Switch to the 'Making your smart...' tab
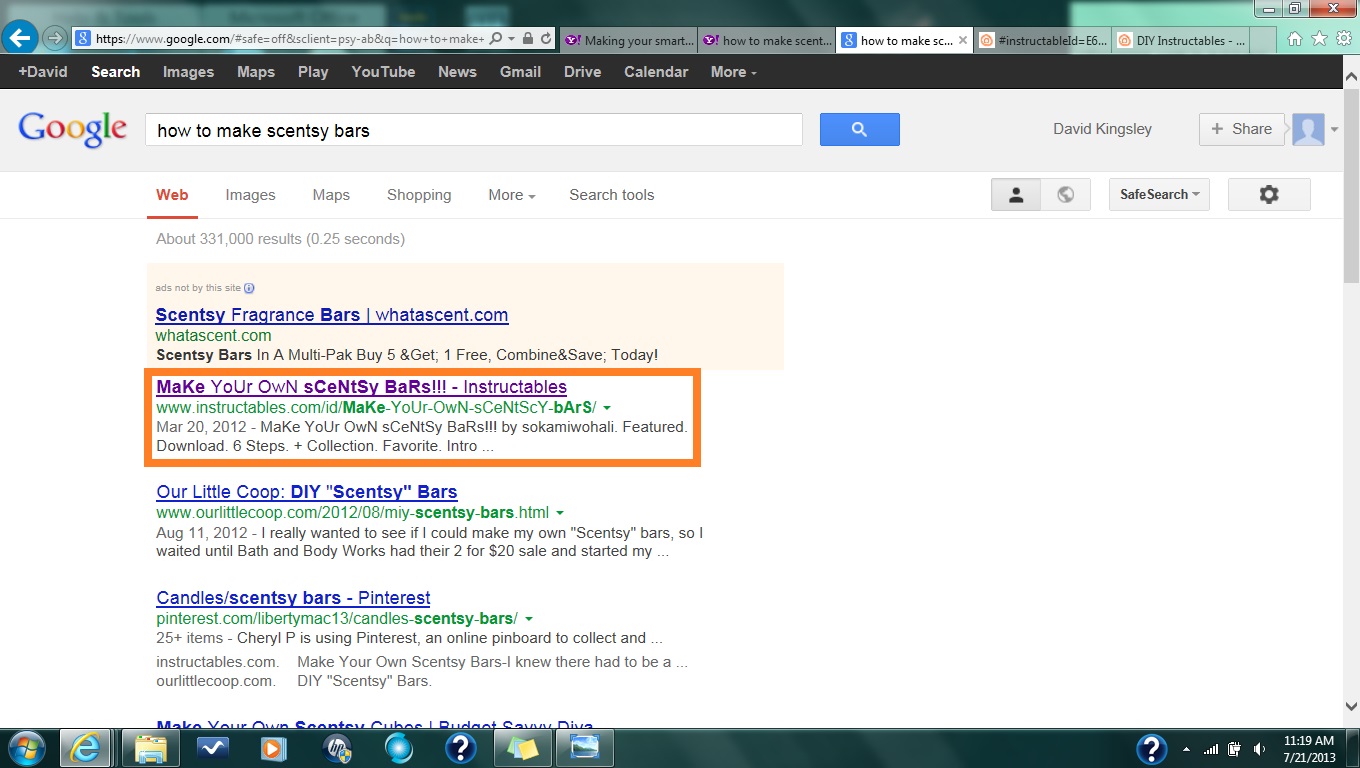The width and height of the screenshot is (1360, 768). (628, 41)
